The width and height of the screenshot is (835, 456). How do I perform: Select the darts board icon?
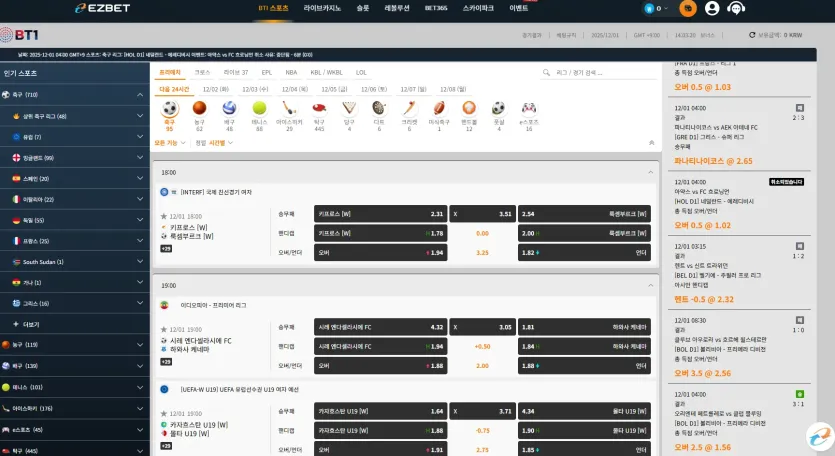[x=379, y=108]
